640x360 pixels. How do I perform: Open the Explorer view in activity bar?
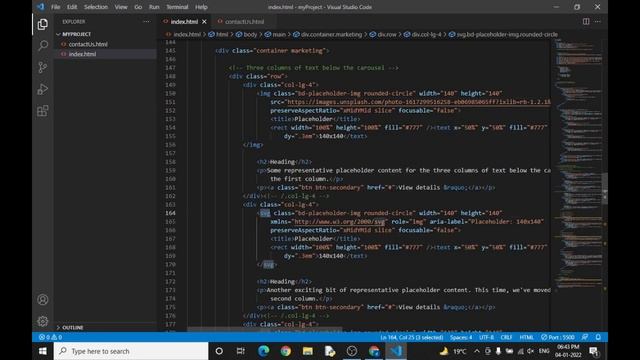click(42, 24)
